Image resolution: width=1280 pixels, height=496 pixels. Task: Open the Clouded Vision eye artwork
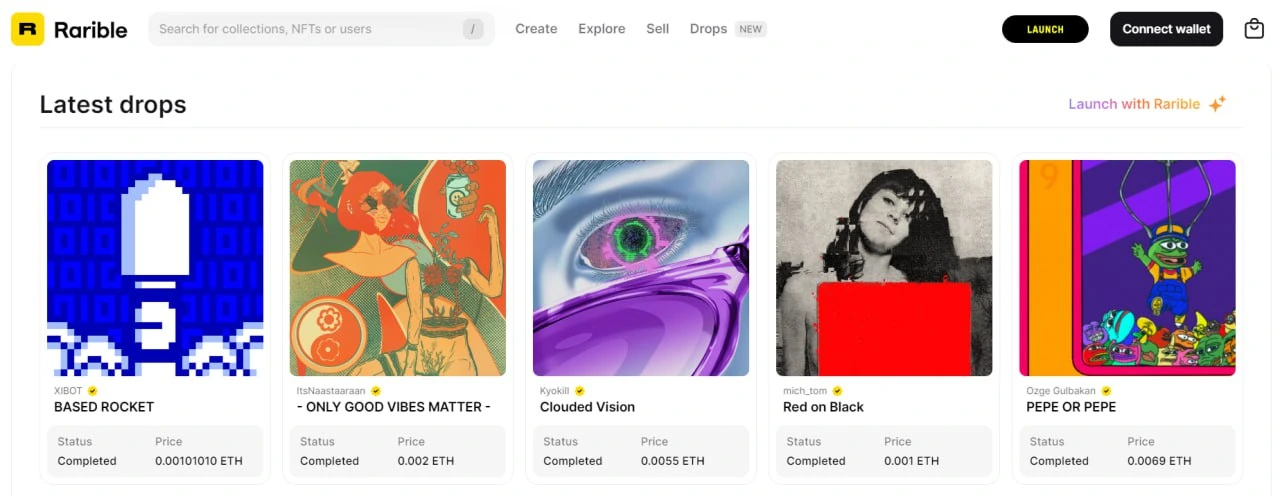pyautogui.click(x=641, y=268)
